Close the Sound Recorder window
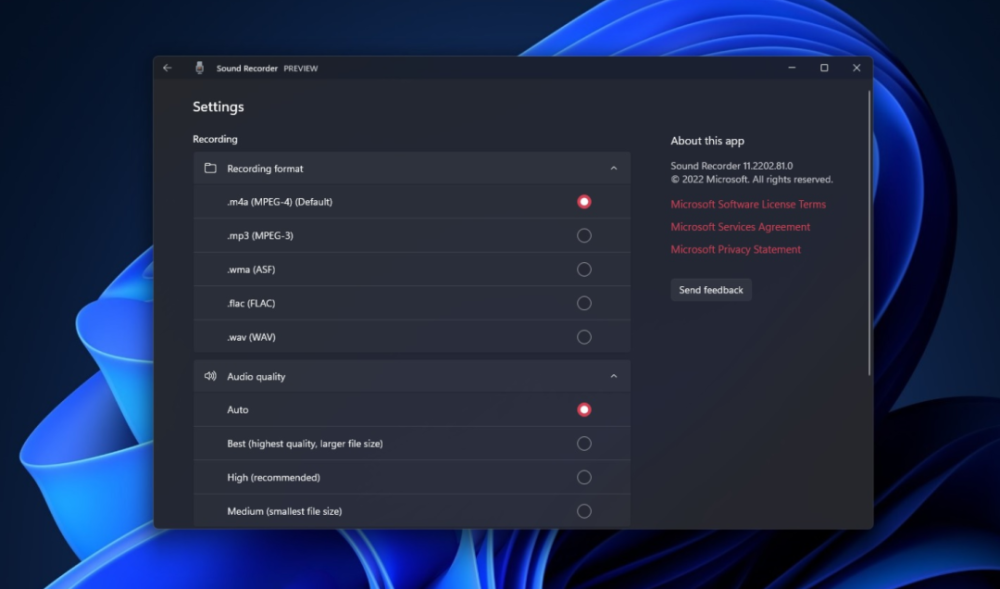 click(857, 68)
